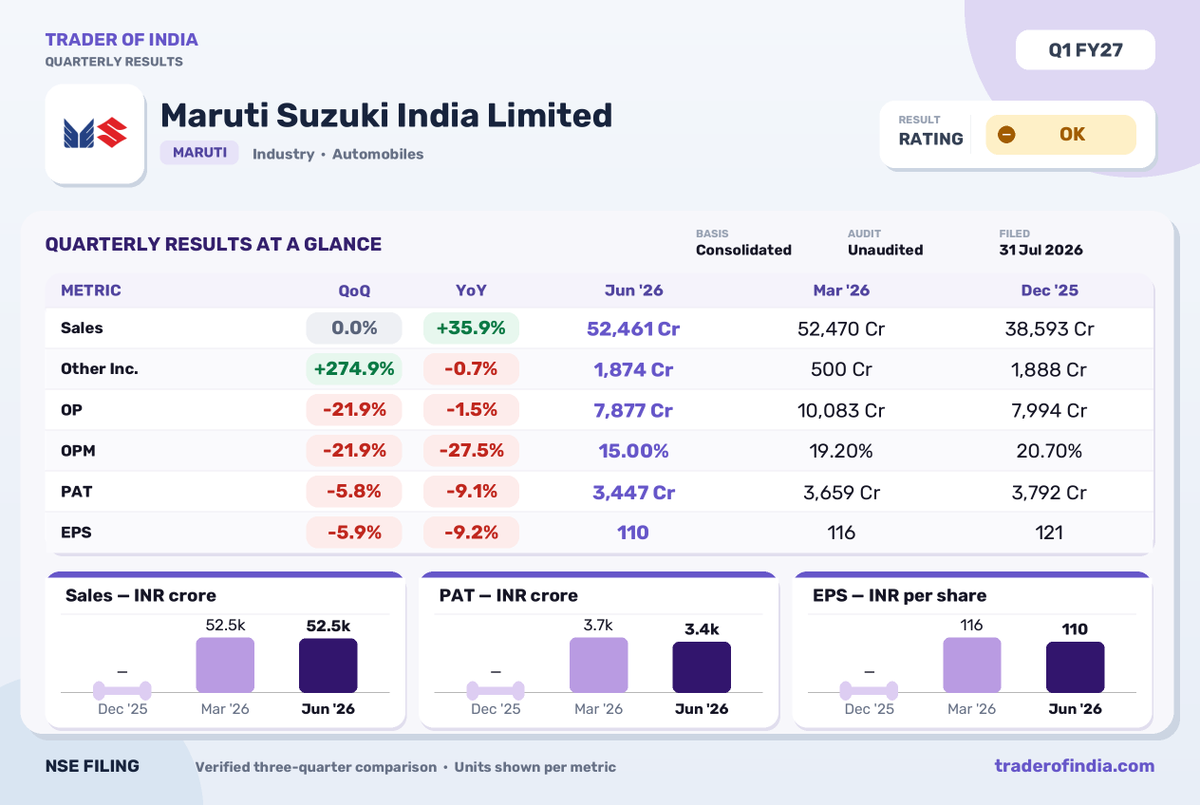
Task: Click Sales chart Jun '26 bar
Action: click(328, 665)
